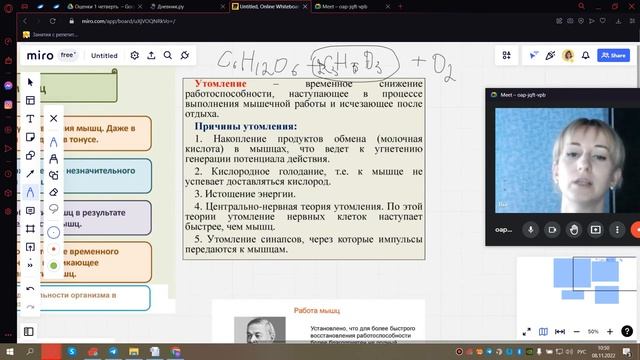Open more options in Meet window
The height and width of the screenshot is (360, 640).
click(x=617, y=230)
